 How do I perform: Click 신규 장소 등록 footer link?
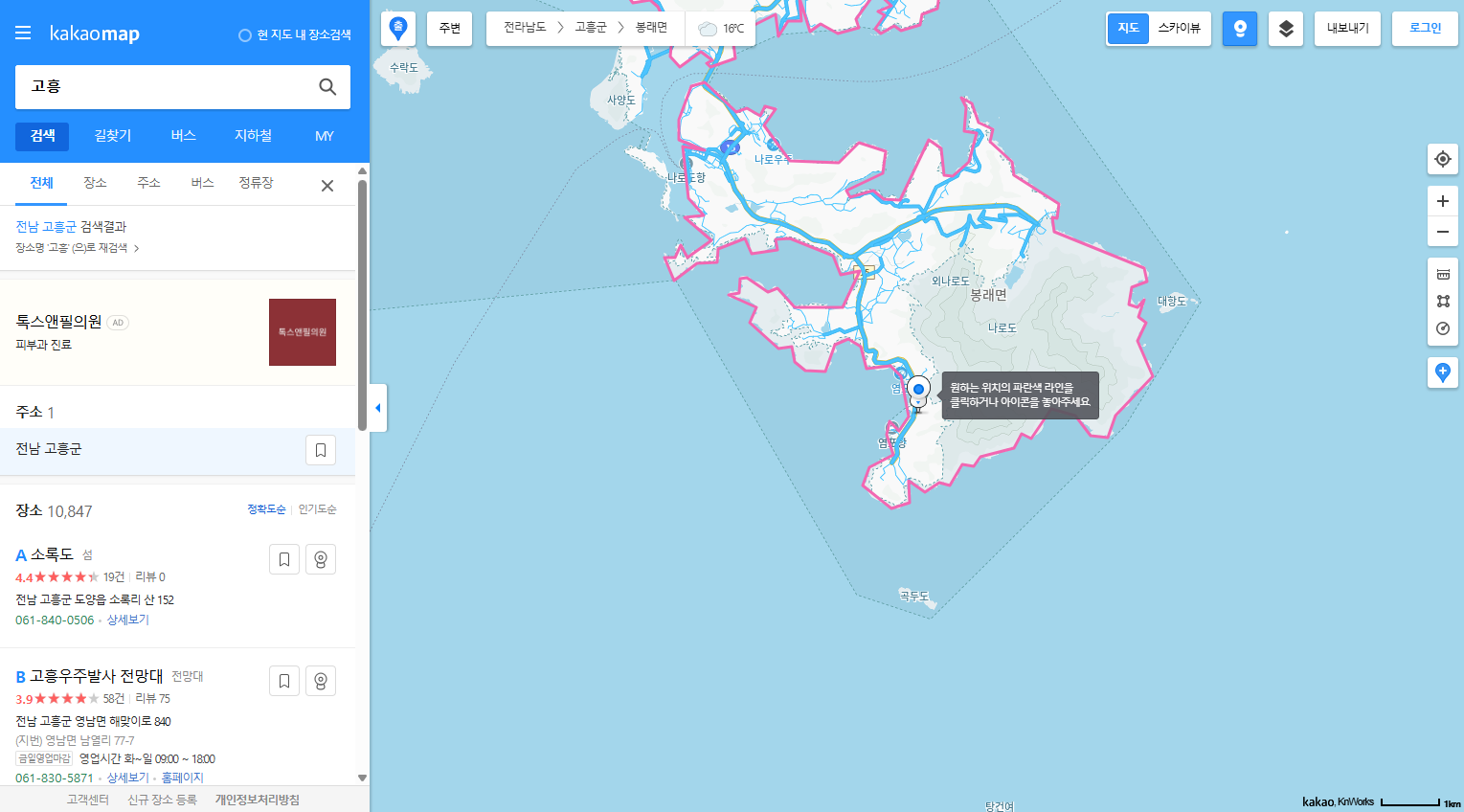162,800
